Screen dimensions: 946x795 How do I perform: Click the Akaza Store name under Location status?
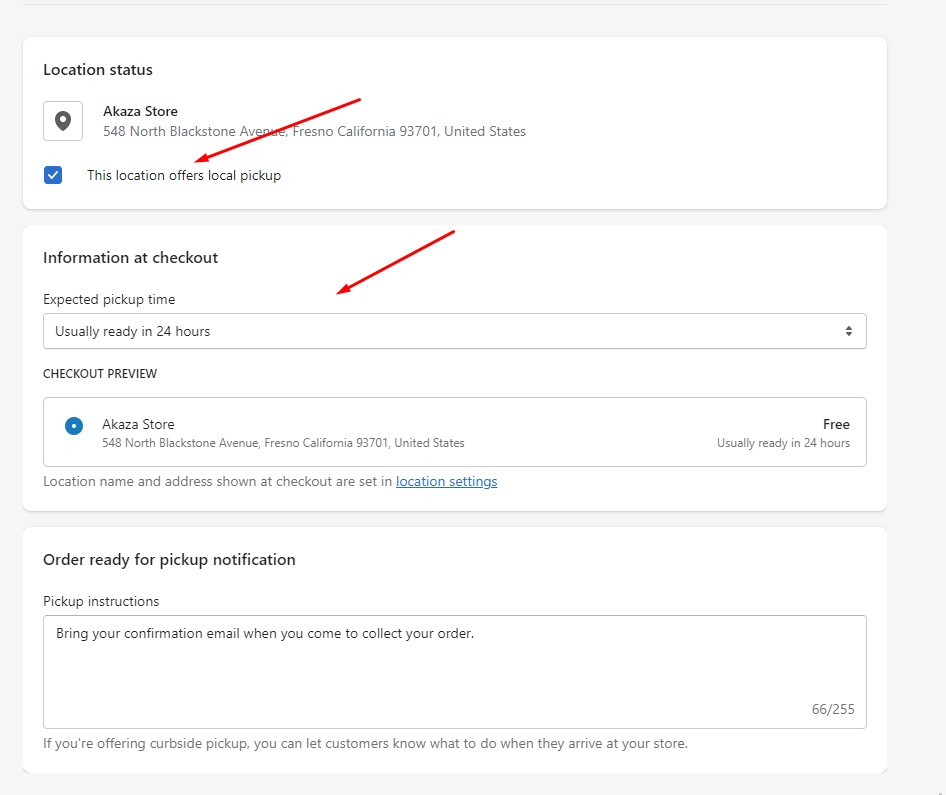click(140, 111)
